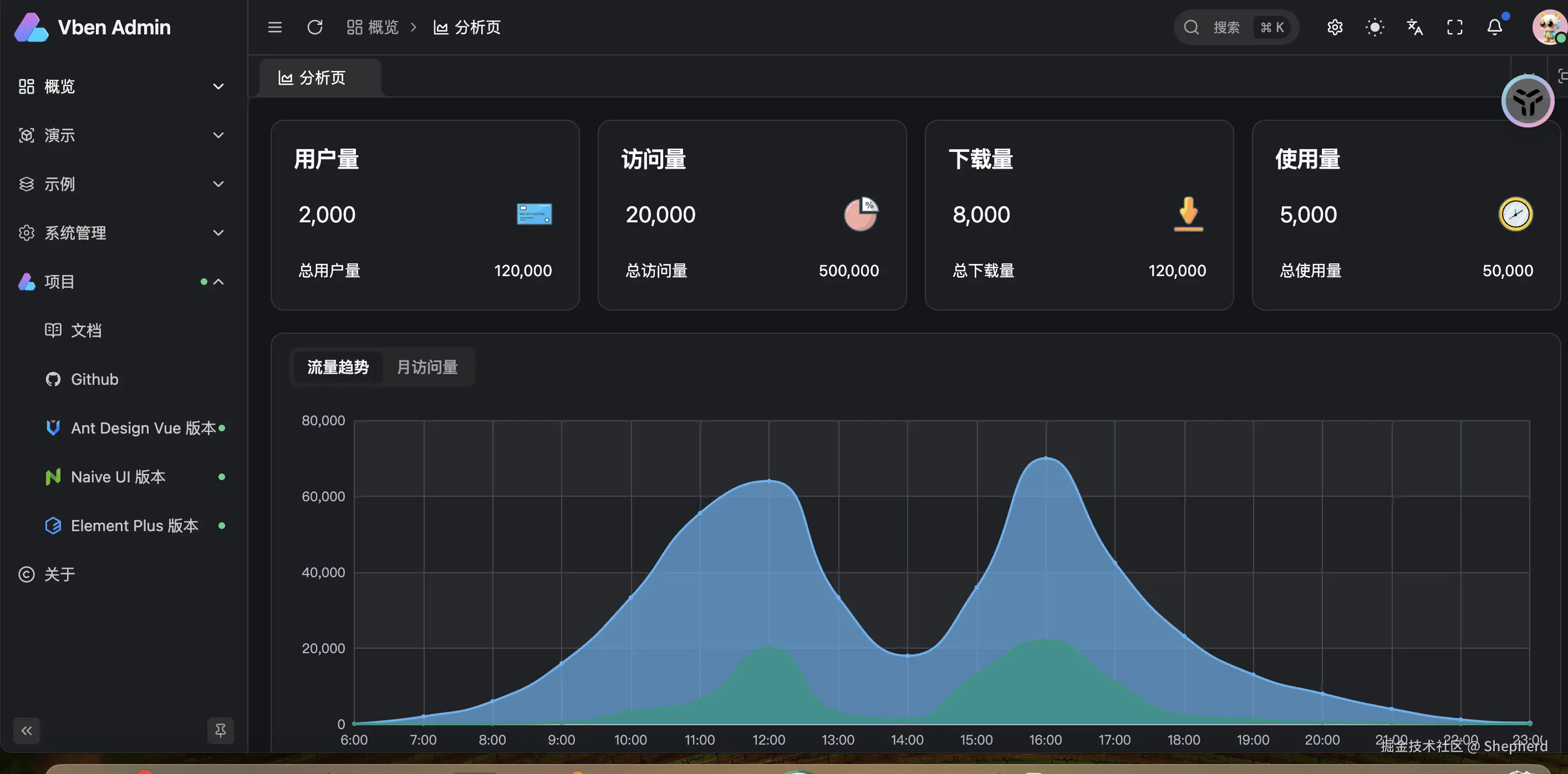This screenshot has height=774, width=1568.
Task: Click the user avatar in top right
Action: coord(1549,27)
